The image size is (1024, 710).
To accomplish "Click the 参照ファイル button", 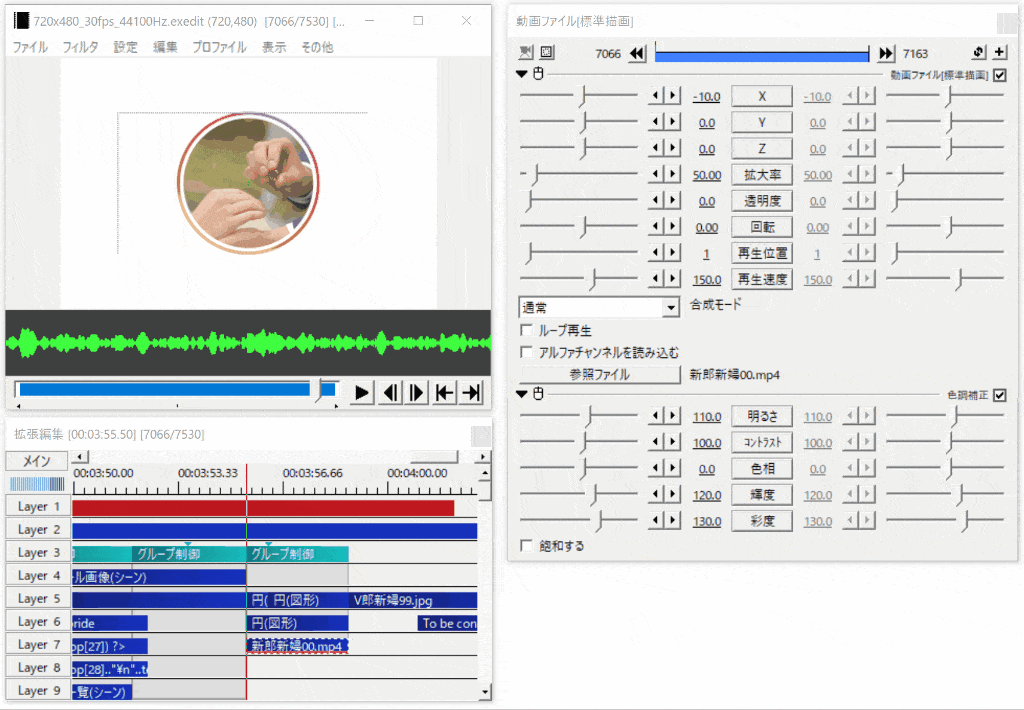I will (599, 375).
